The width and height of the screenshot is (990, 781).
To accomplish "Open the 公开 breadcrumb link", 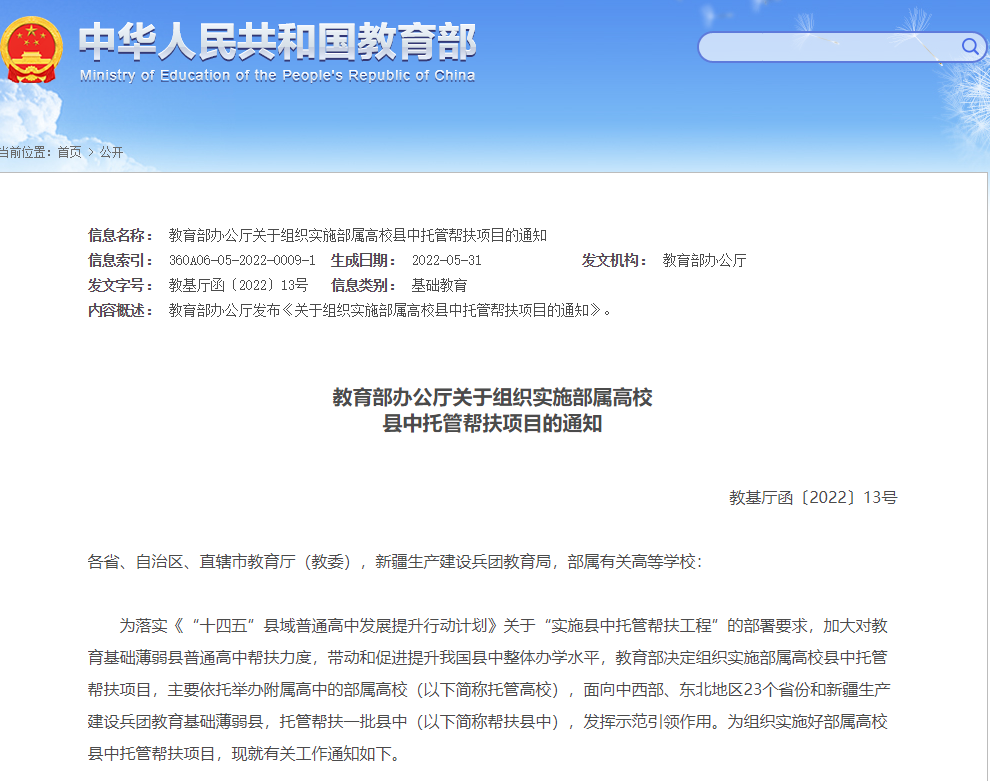I will 111,152.
